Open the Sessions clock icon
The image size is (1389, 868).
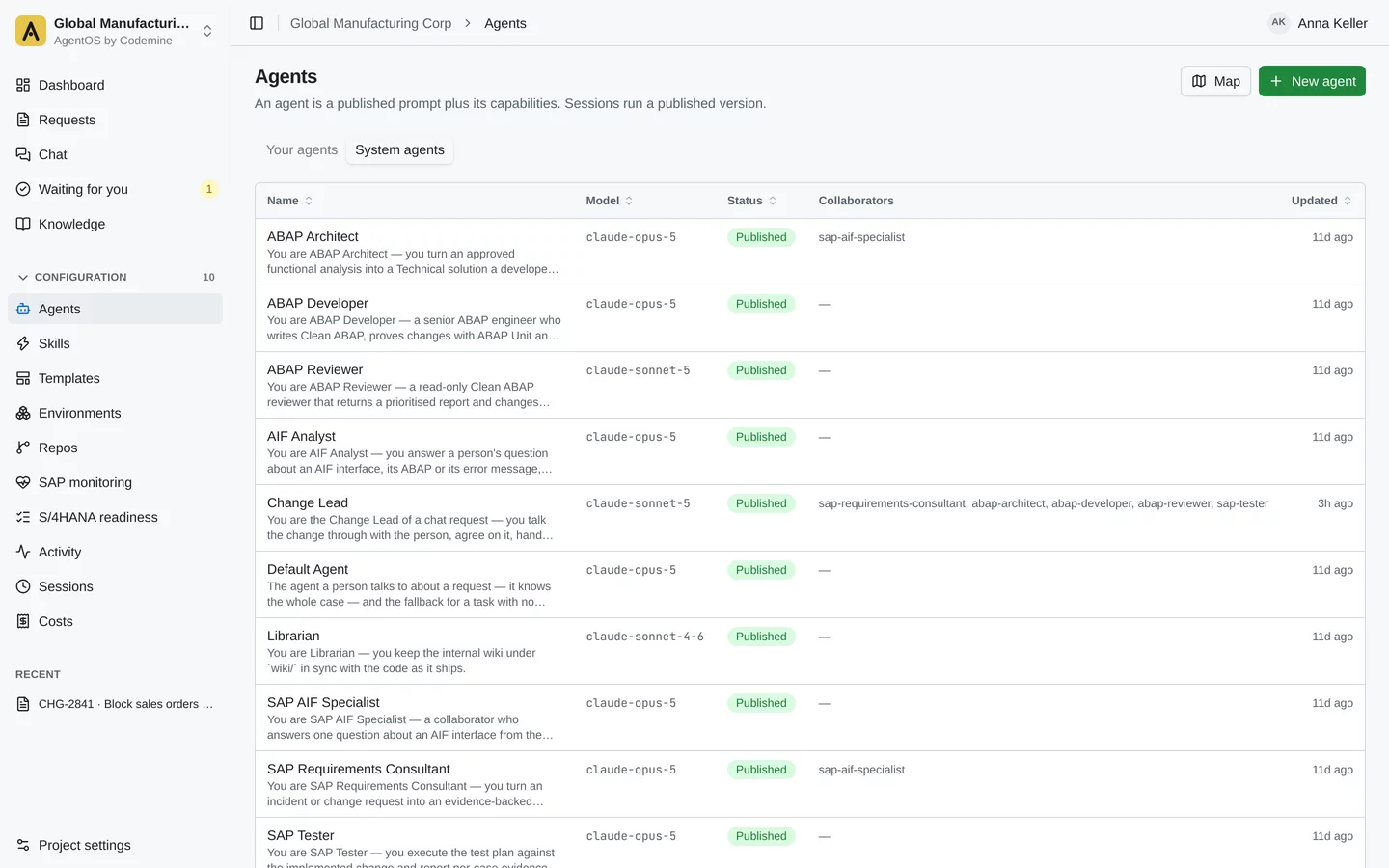(x=23, y=586)
